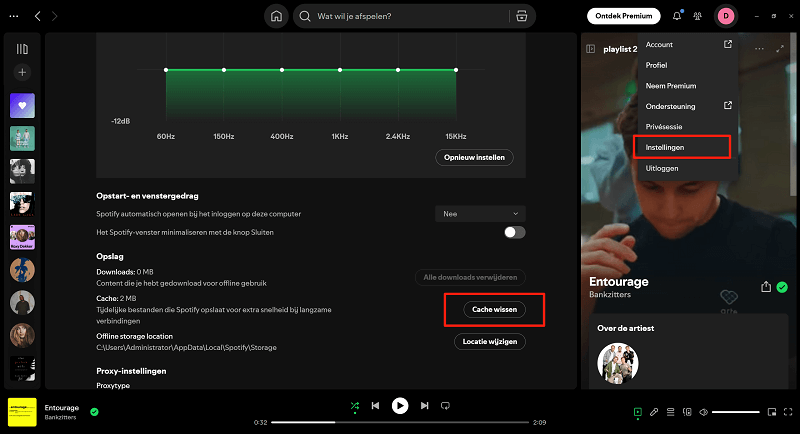Open the Entourage song title in the bottom bar
The image size is (800, 434).
(62, 407)
